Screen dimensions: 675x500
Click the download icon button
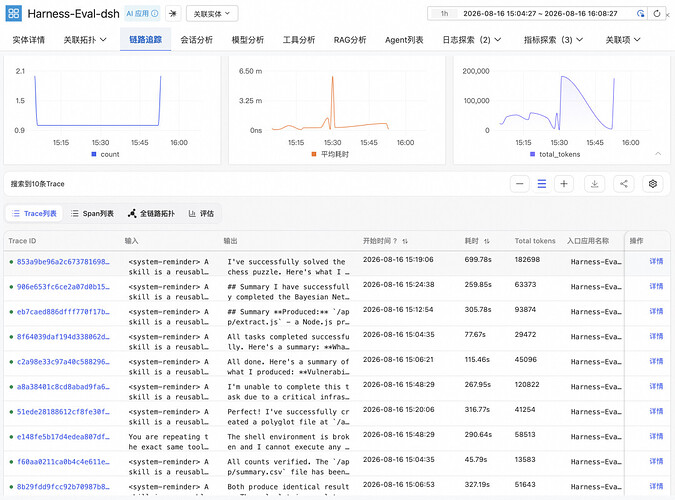coord(594,184)
